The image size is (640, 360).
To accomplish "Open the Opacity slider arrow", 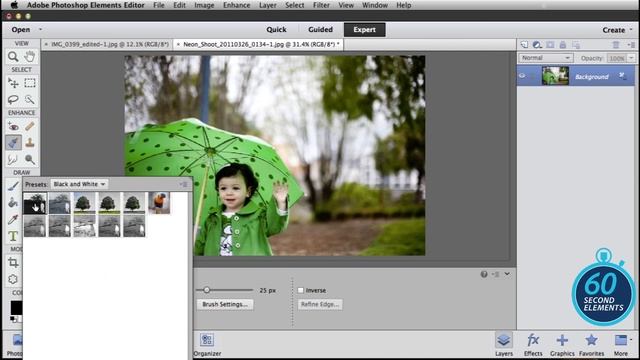I will 631,58.
